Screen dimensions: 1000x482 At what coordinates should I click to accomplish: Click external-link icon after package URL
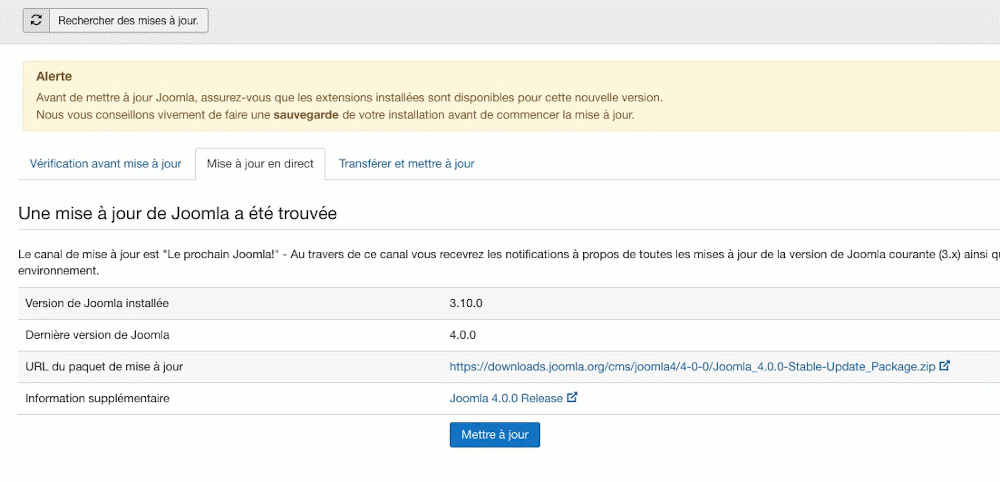945,366
